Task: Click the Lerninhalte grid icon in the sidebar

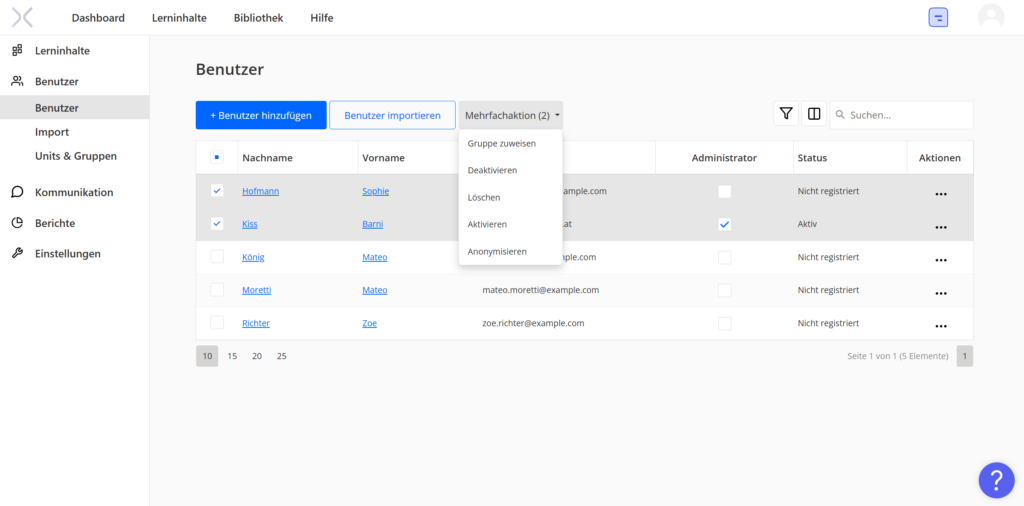Action: pyautogui.click(x=18, y=50)
